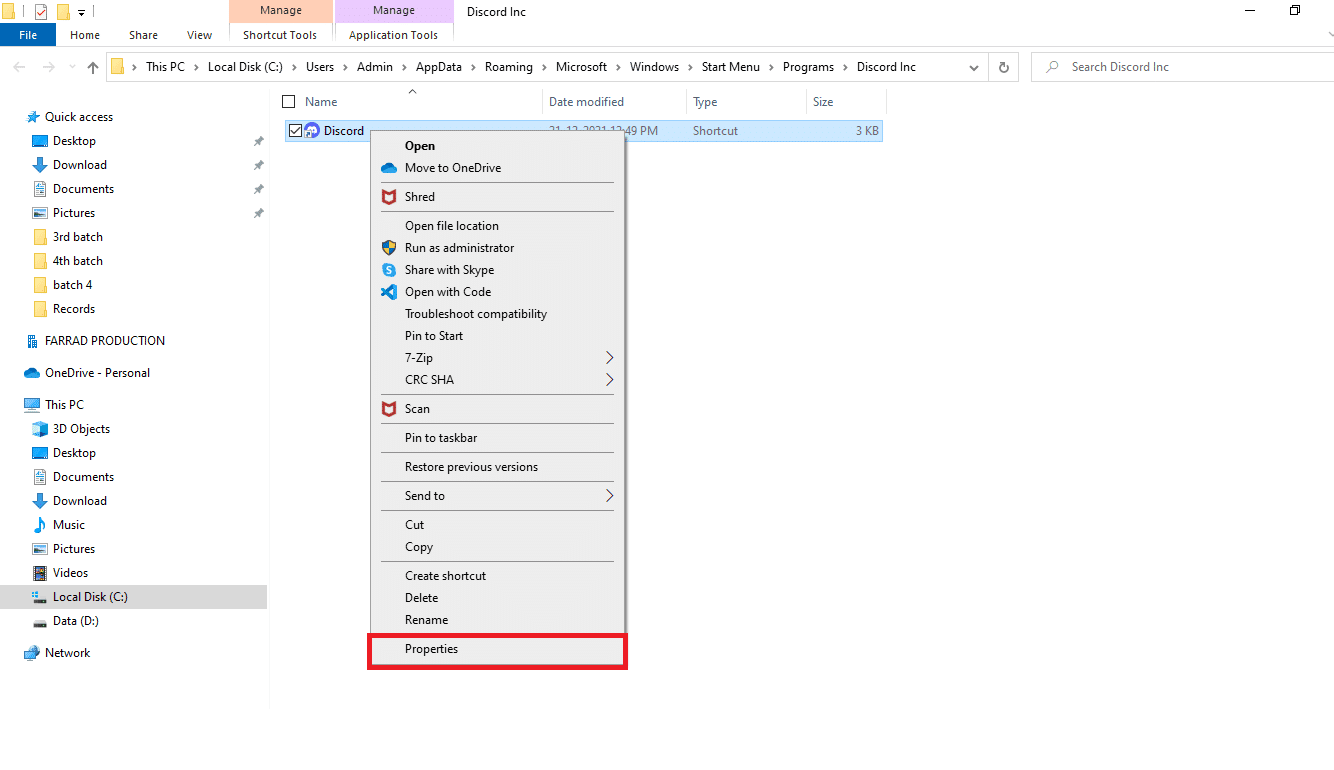Click the Up arrow navigation button
The width and height of the screenshot is (1334, 770).
point(93,67)
